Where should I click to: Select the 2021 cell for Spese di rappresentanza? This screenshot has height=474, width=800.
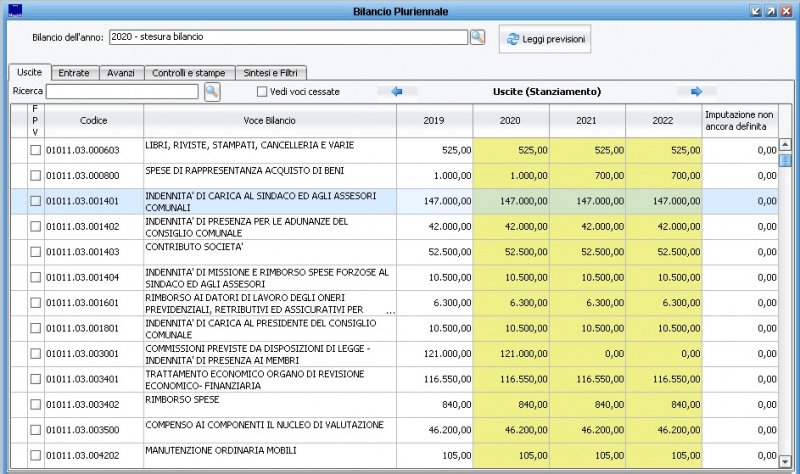point(587,175)
